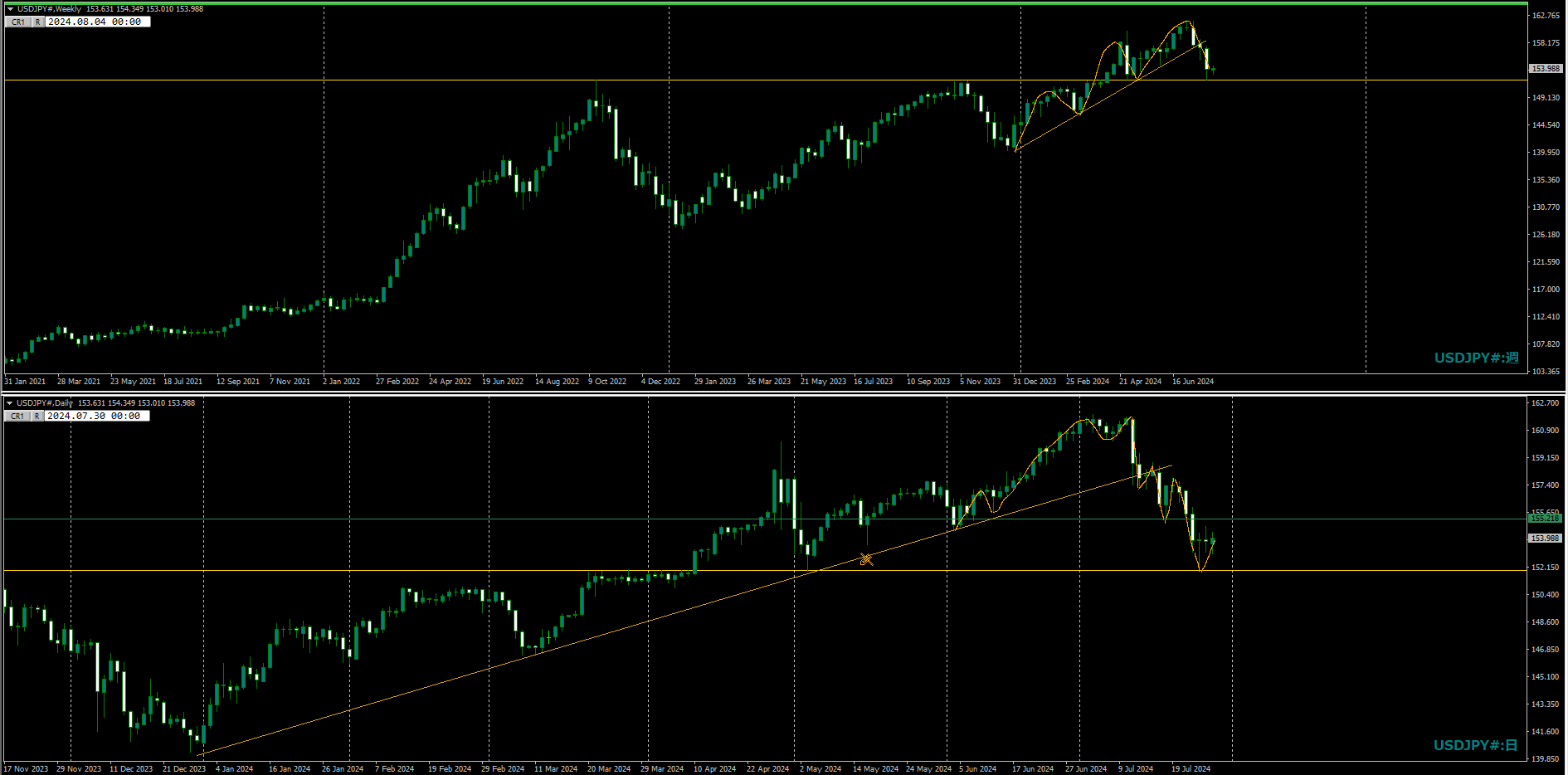The image size is (1568, 775).
Task: Click the 11 Mar 2024 date on Daily axis
Action: [x=556, y=769]
